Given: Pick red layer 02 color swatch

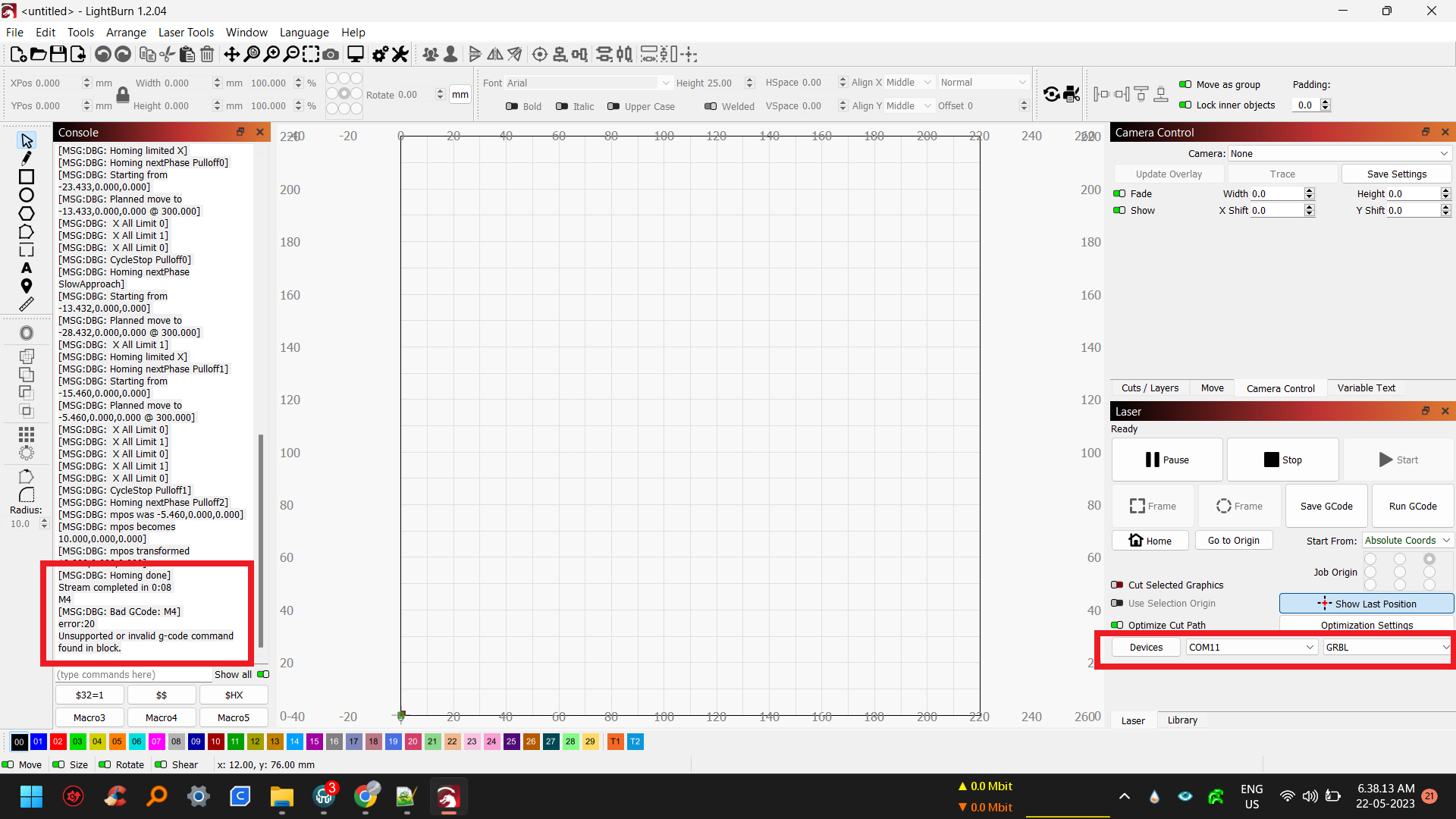Looking at the screenshot, I should (x=58, y=742).
